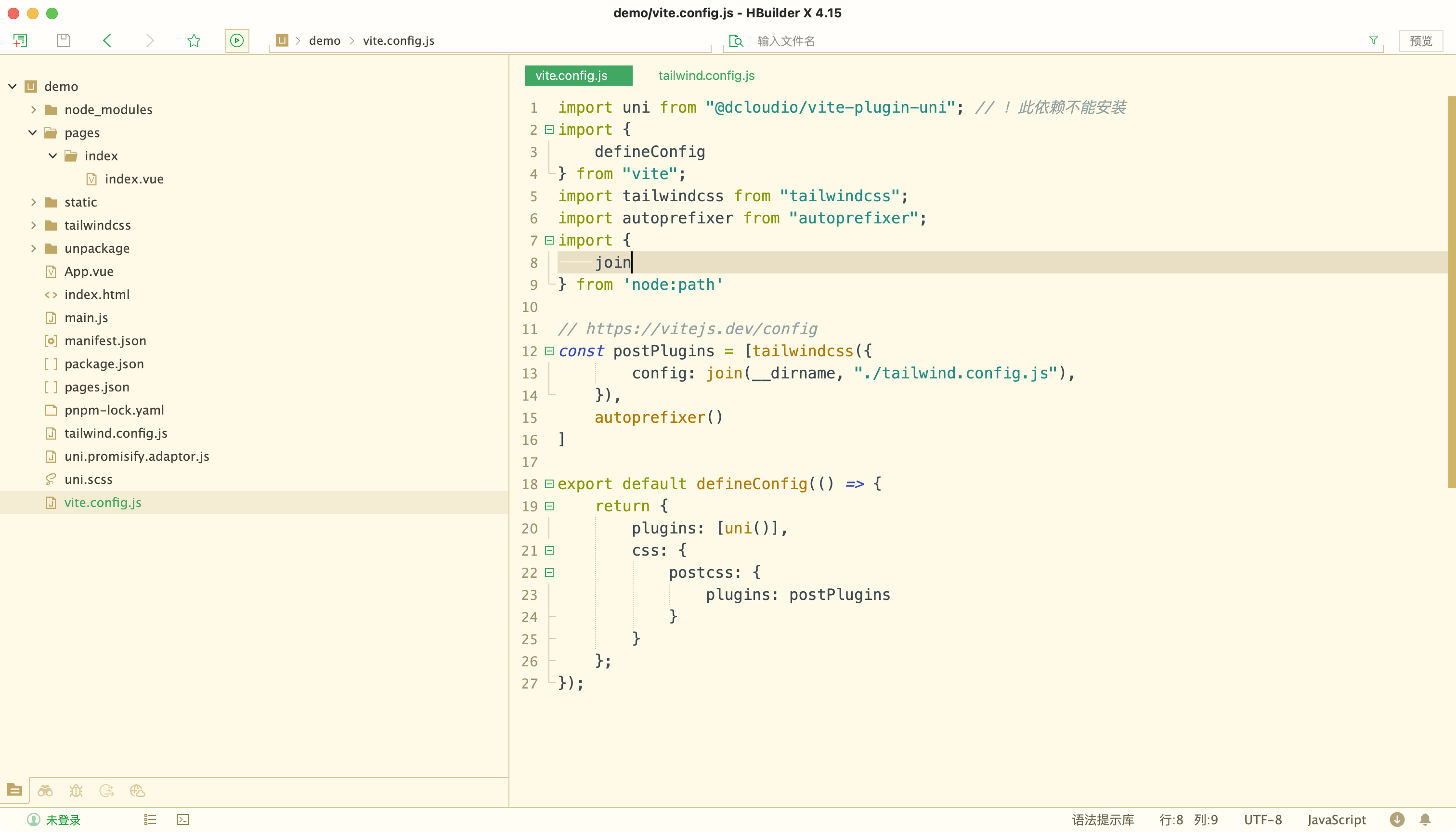
Task: Collapse the index folder
Action: click(x=52, y=156)
